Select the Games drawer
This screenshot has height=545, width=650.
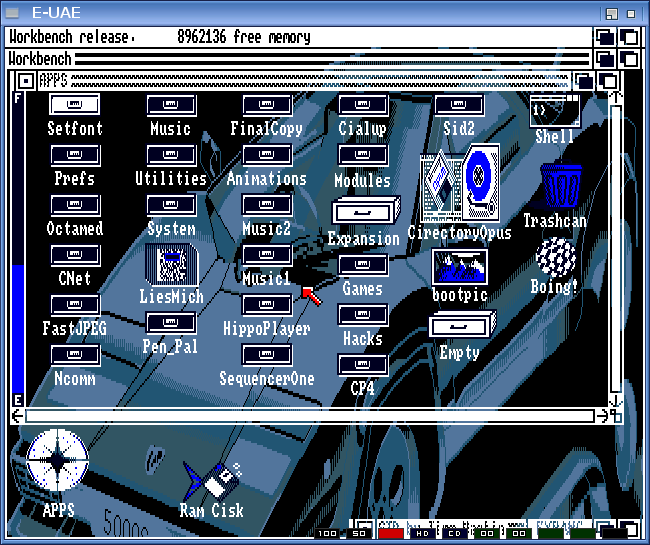pyautogui.click(x=363, y=265)
